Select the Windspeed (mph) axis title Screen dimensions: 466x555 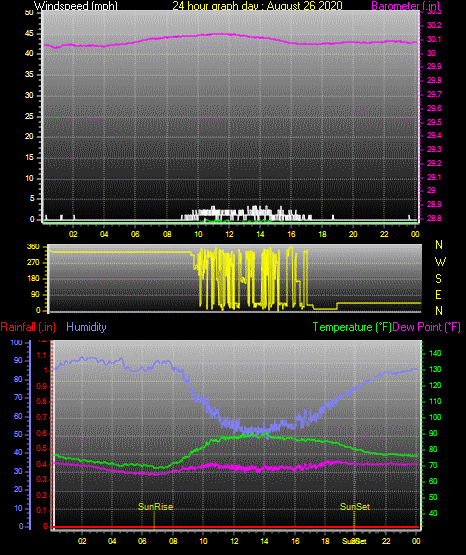76,6
